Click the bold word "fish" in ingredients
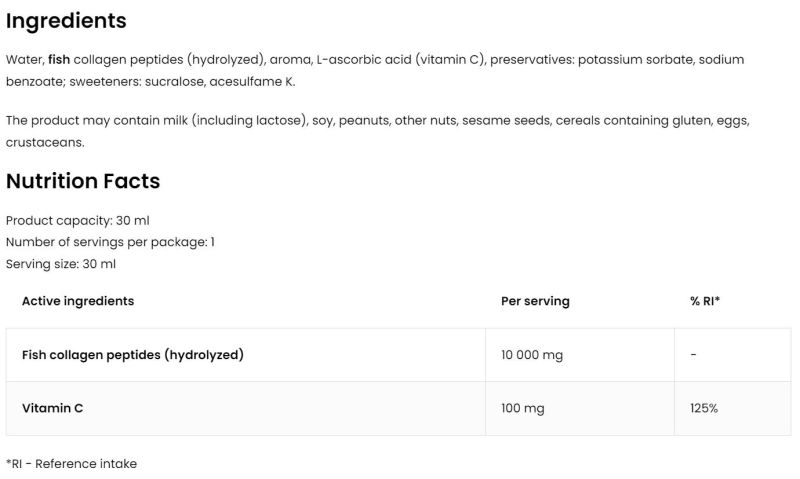Viewport: 800px width, 479px height. [59, 60]
